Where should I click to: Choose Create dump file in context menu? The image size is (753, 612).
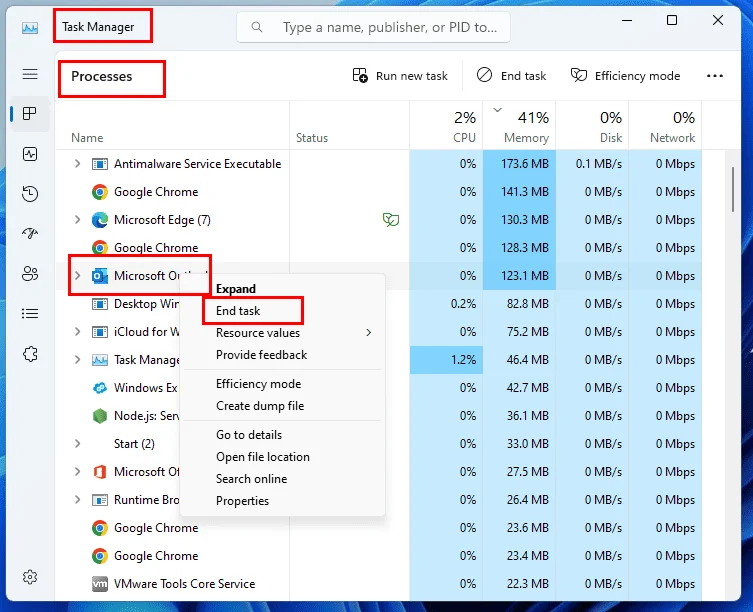282,406
